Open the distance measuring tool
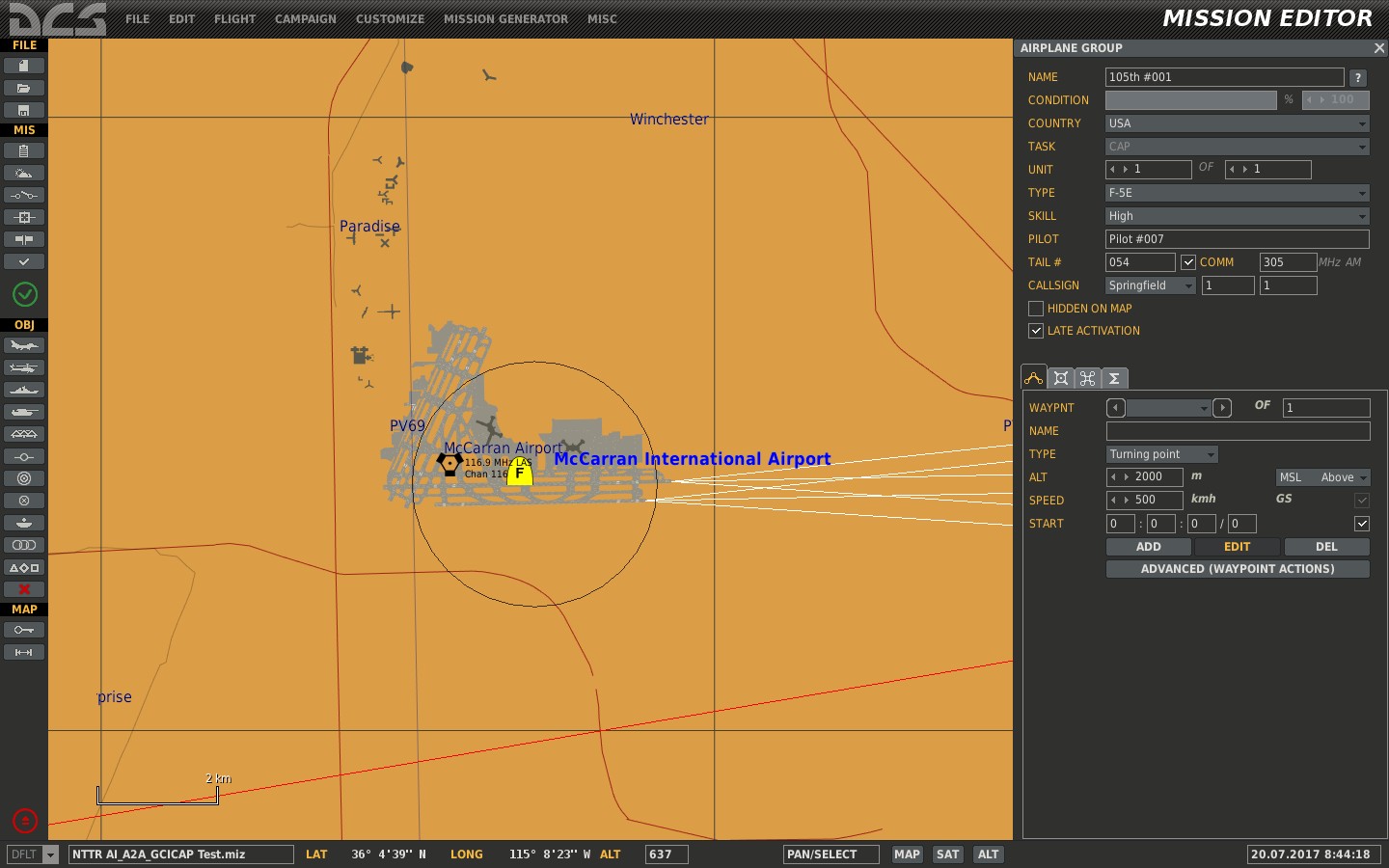Viewport: 1389px width, 868px height. coord(23,651)
